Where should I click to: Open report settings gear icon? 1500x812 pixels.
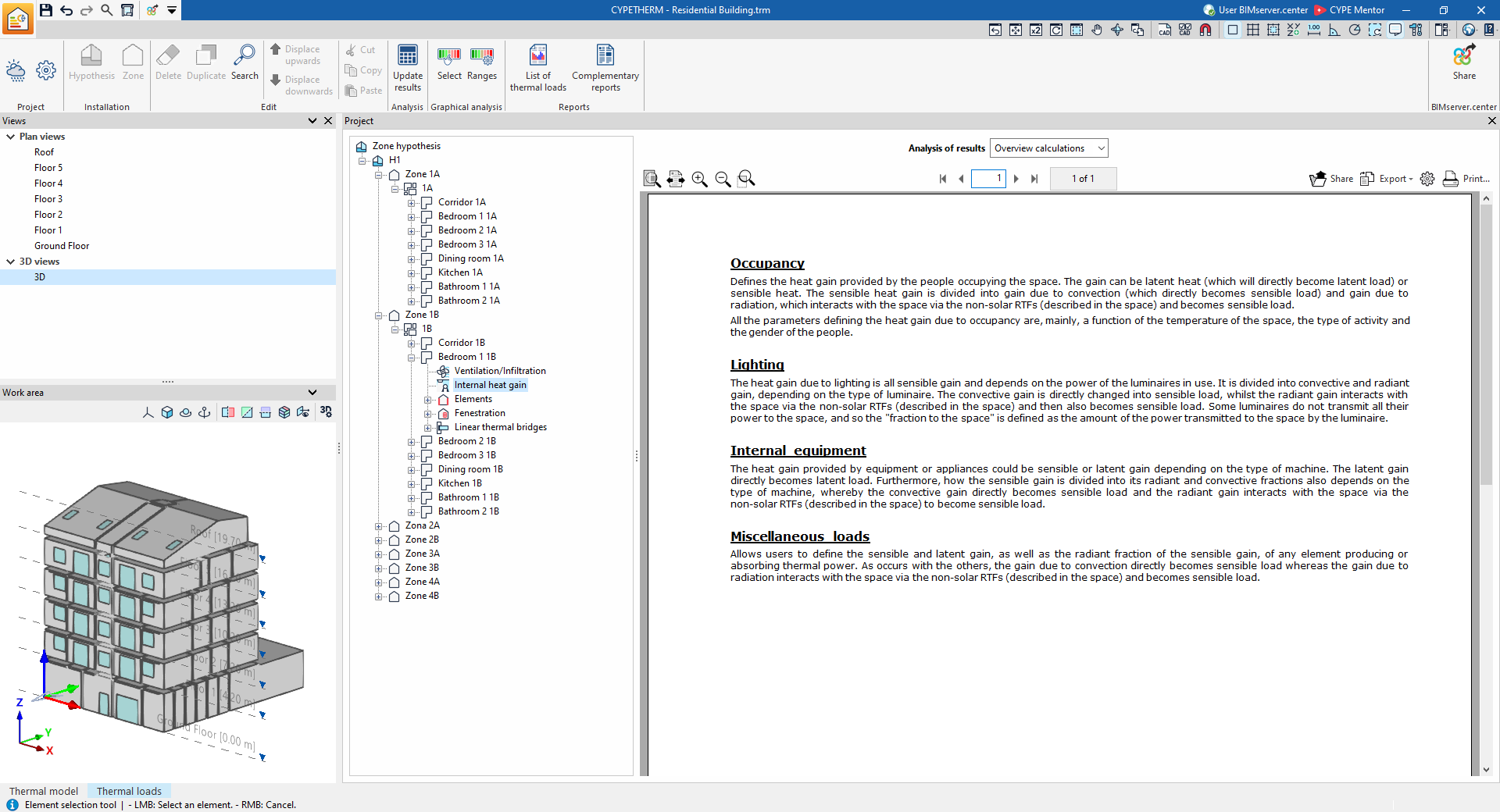click(1427, 179)
